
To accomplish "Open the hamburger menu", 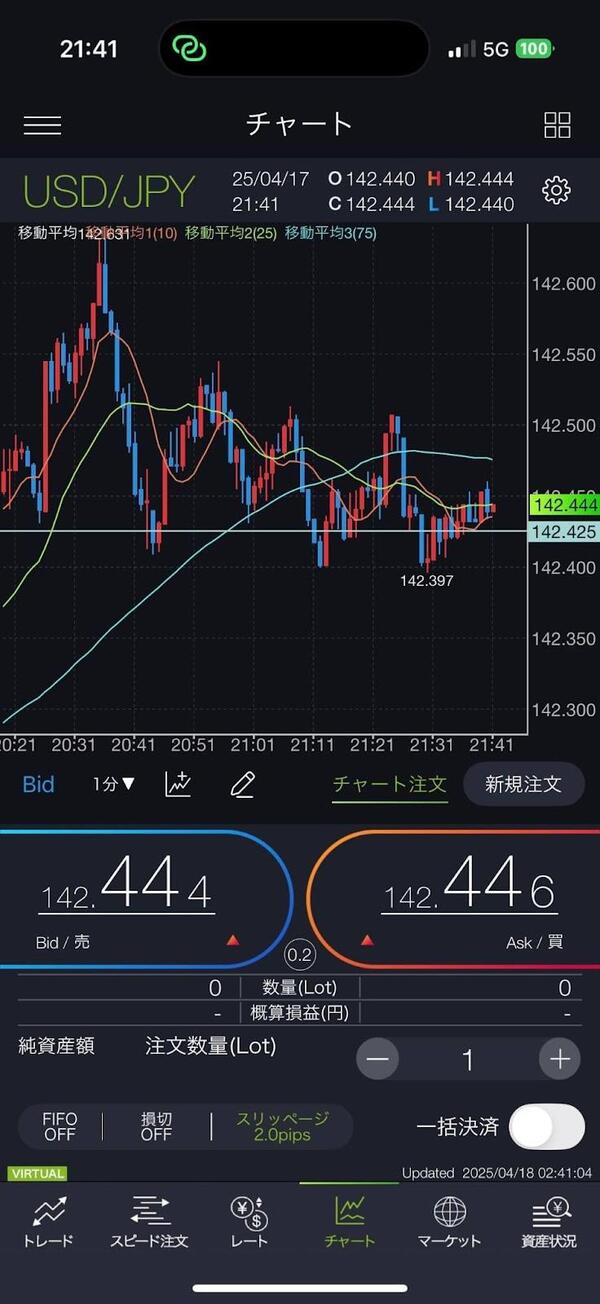I will pyautogui.click(x=42, y=125).
